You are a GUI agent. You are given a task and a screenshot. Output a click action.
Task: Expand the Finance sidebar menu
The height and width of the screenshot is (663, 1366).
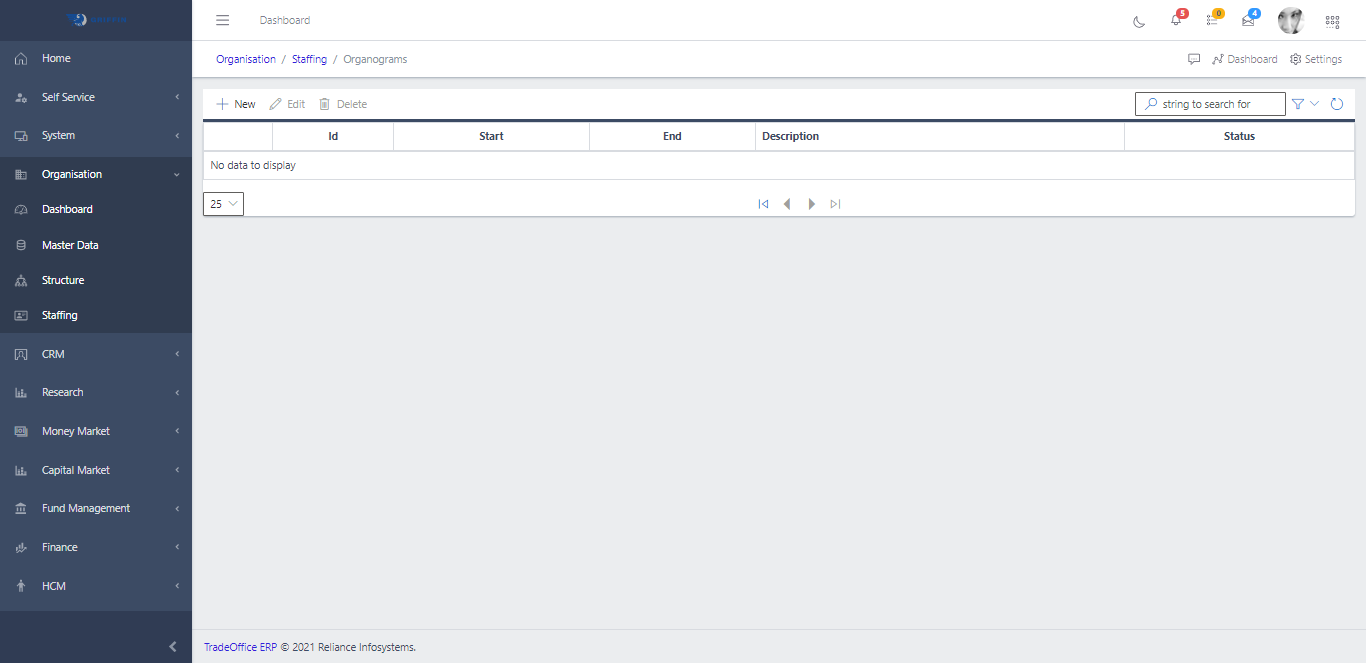[96, 547]
